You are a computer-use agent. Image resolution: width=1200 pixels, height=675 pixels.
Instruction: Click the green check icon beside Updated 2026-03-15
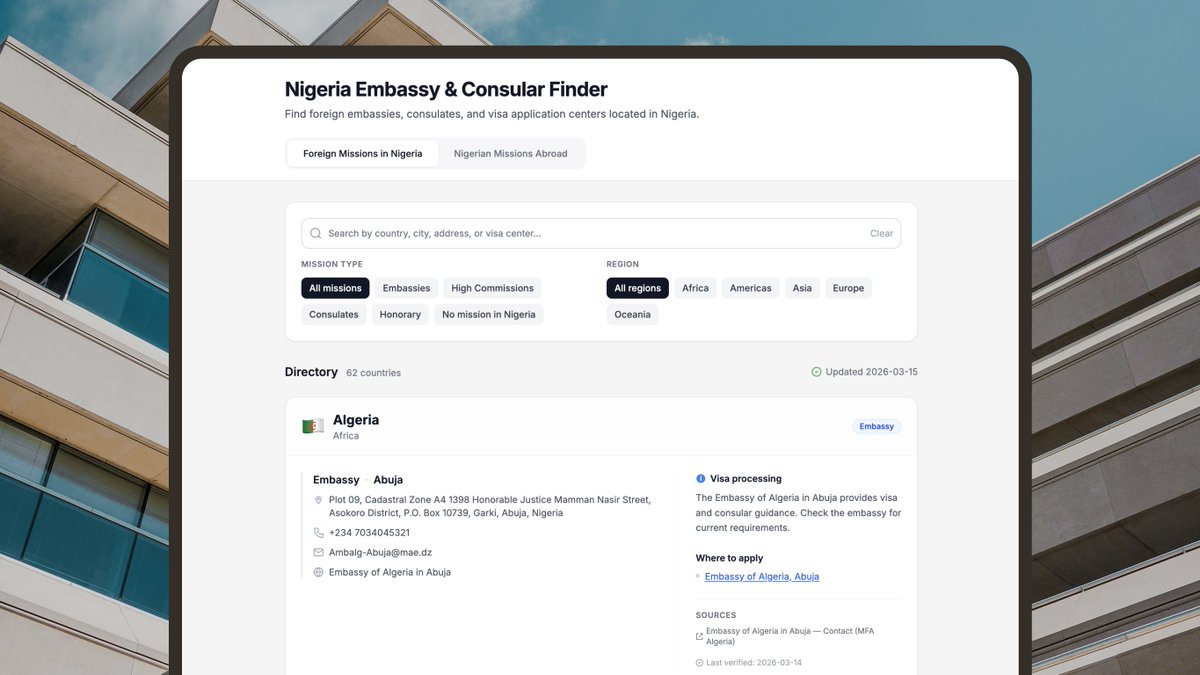[x=816, y=372]
